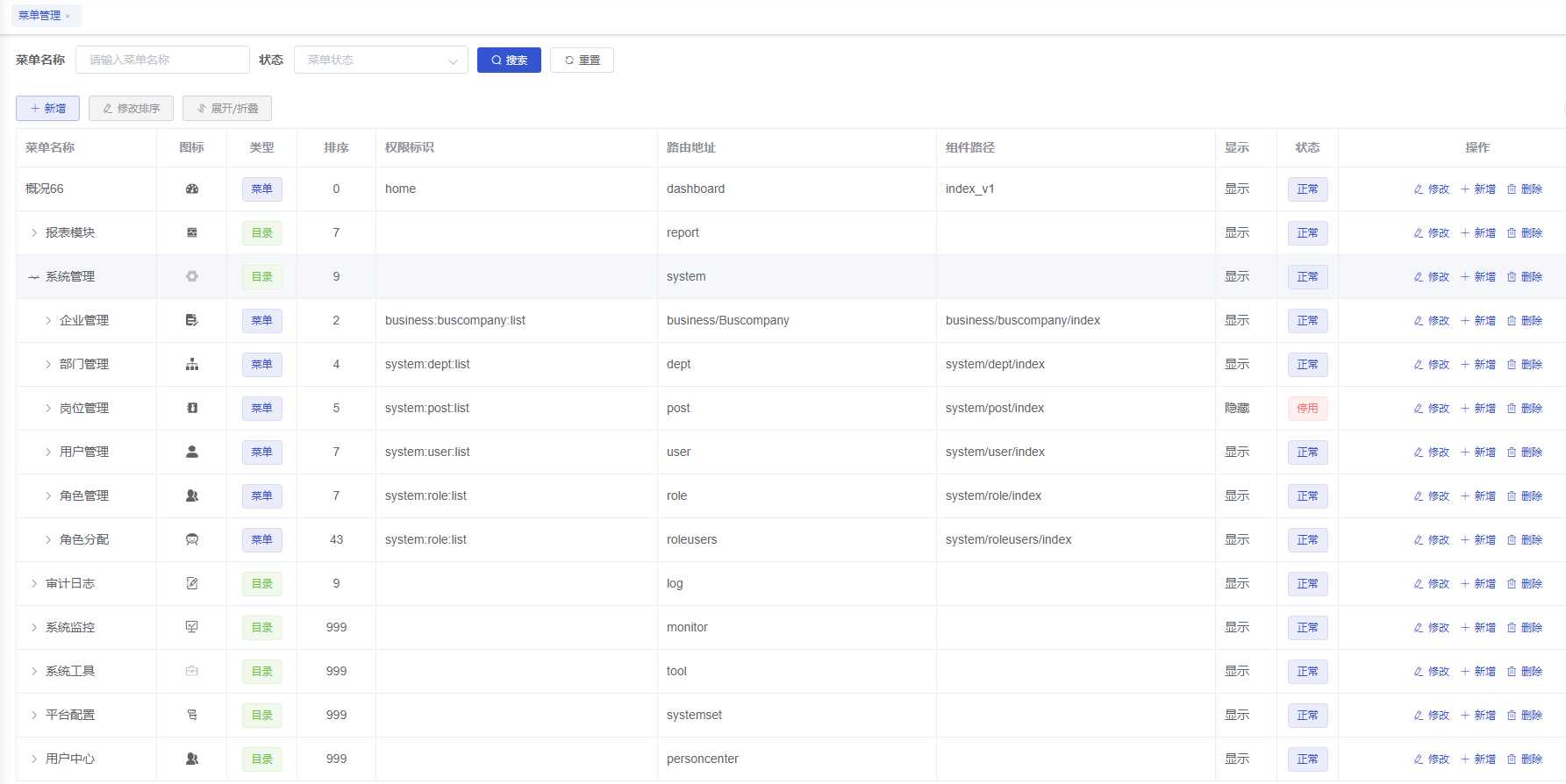Image resolution: width=1566 pixels, height=784 pixels.
Task: Click 删除 in the 平台配置 row
Action: click(x=1525, y=715)
